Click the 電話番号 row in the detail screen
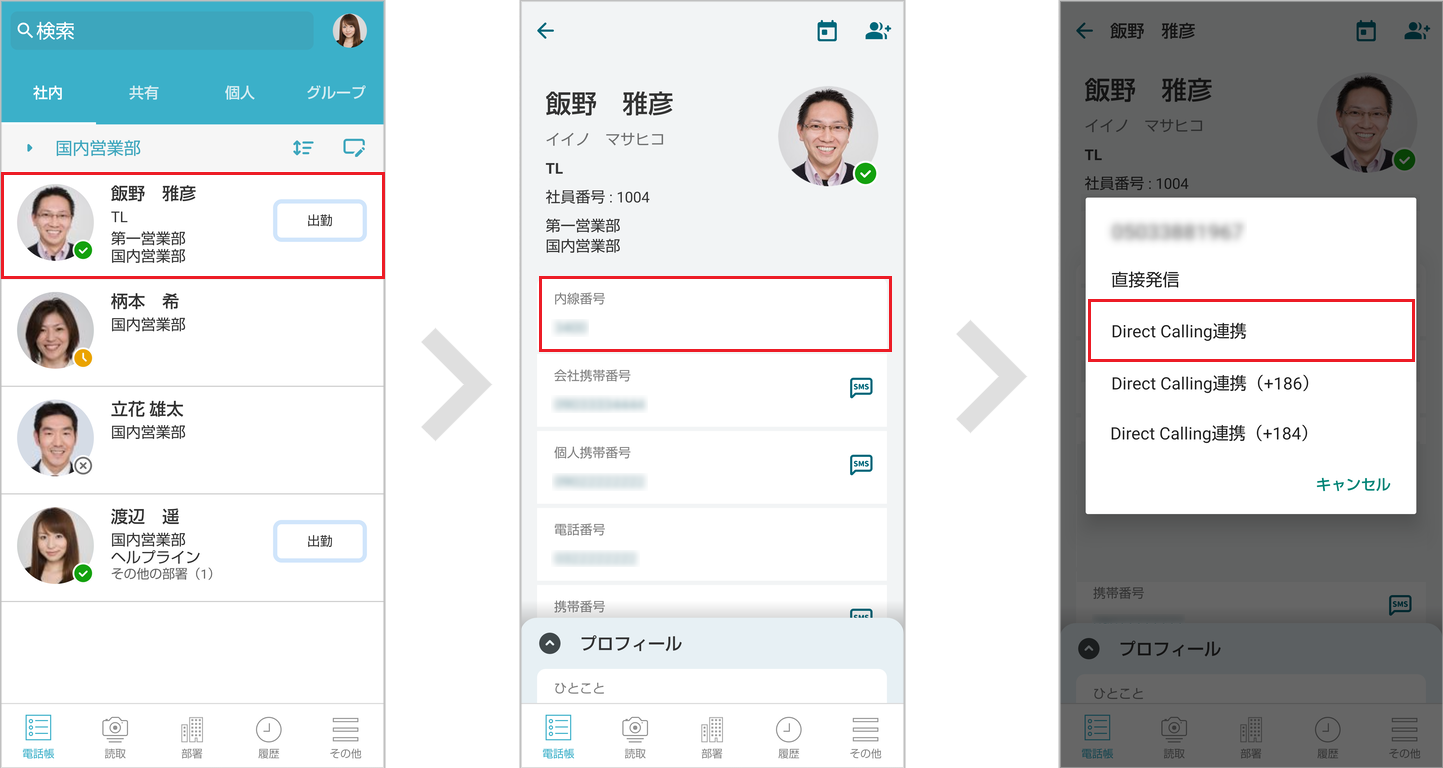 click(712, 544)
